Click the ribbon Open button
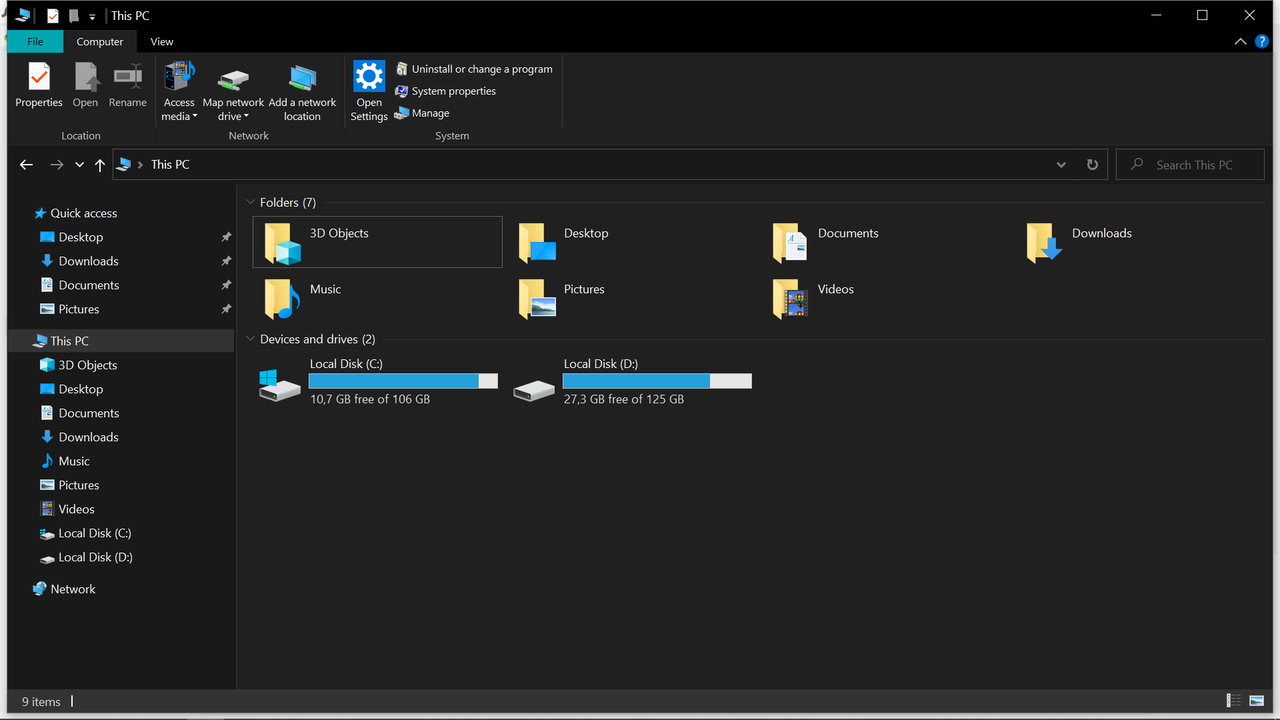1280x720 pixels. coord(85,85)
